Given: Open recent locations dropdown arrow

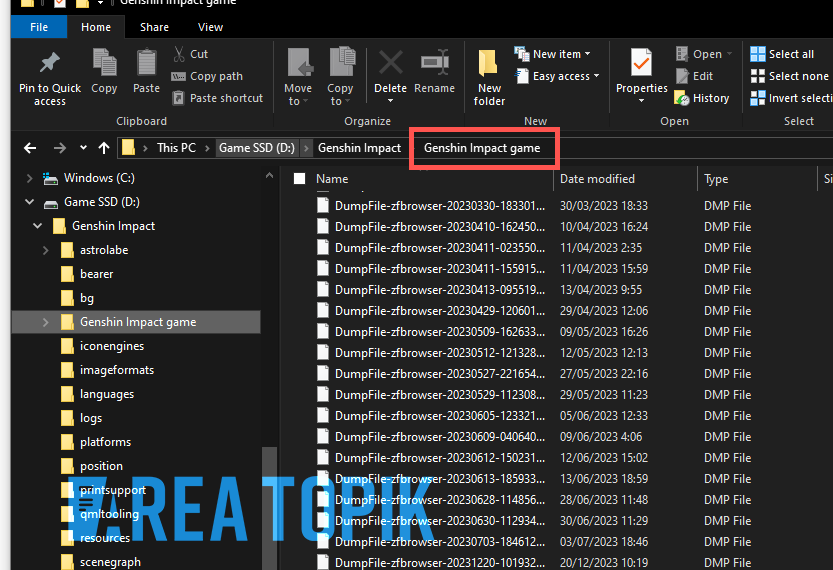Looking at the screenshot, I should [83, 148].
